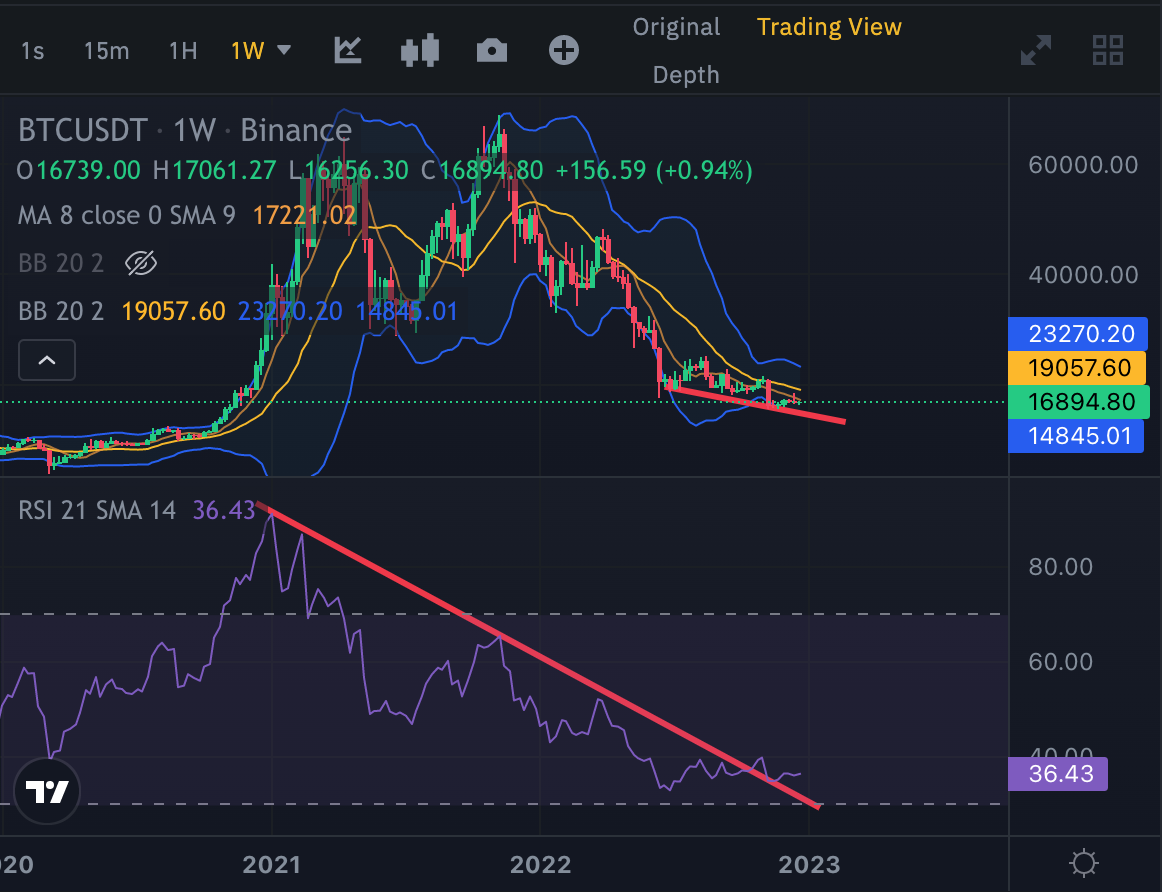The height and width of the screenshot is (892, 1162).
Task: Click the 2022 label on time axis
Action: (540, 864)
